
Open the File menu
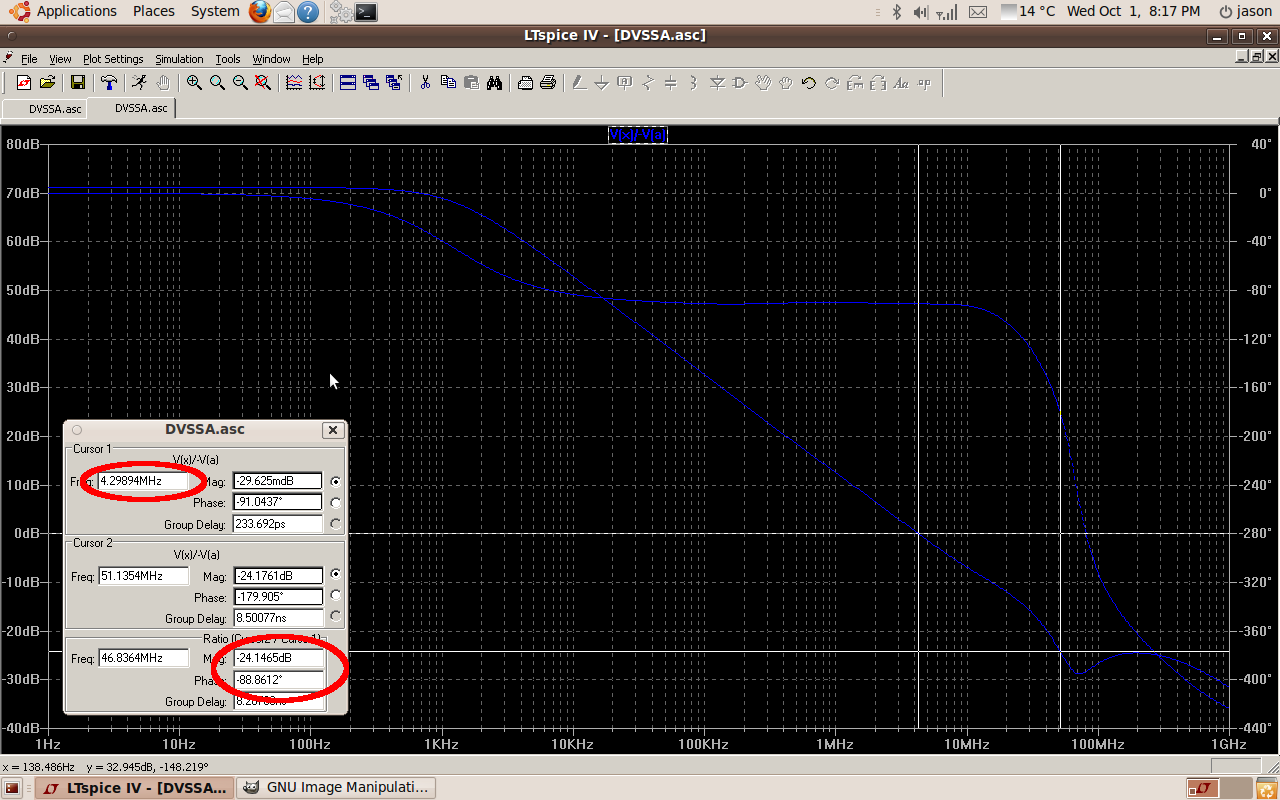tap(29, 59)
